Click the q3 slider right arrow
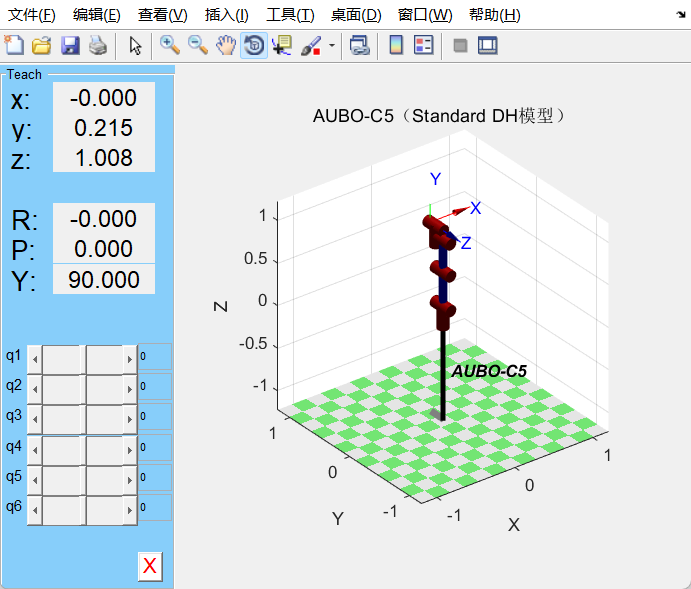 click(x=130, y=419)
